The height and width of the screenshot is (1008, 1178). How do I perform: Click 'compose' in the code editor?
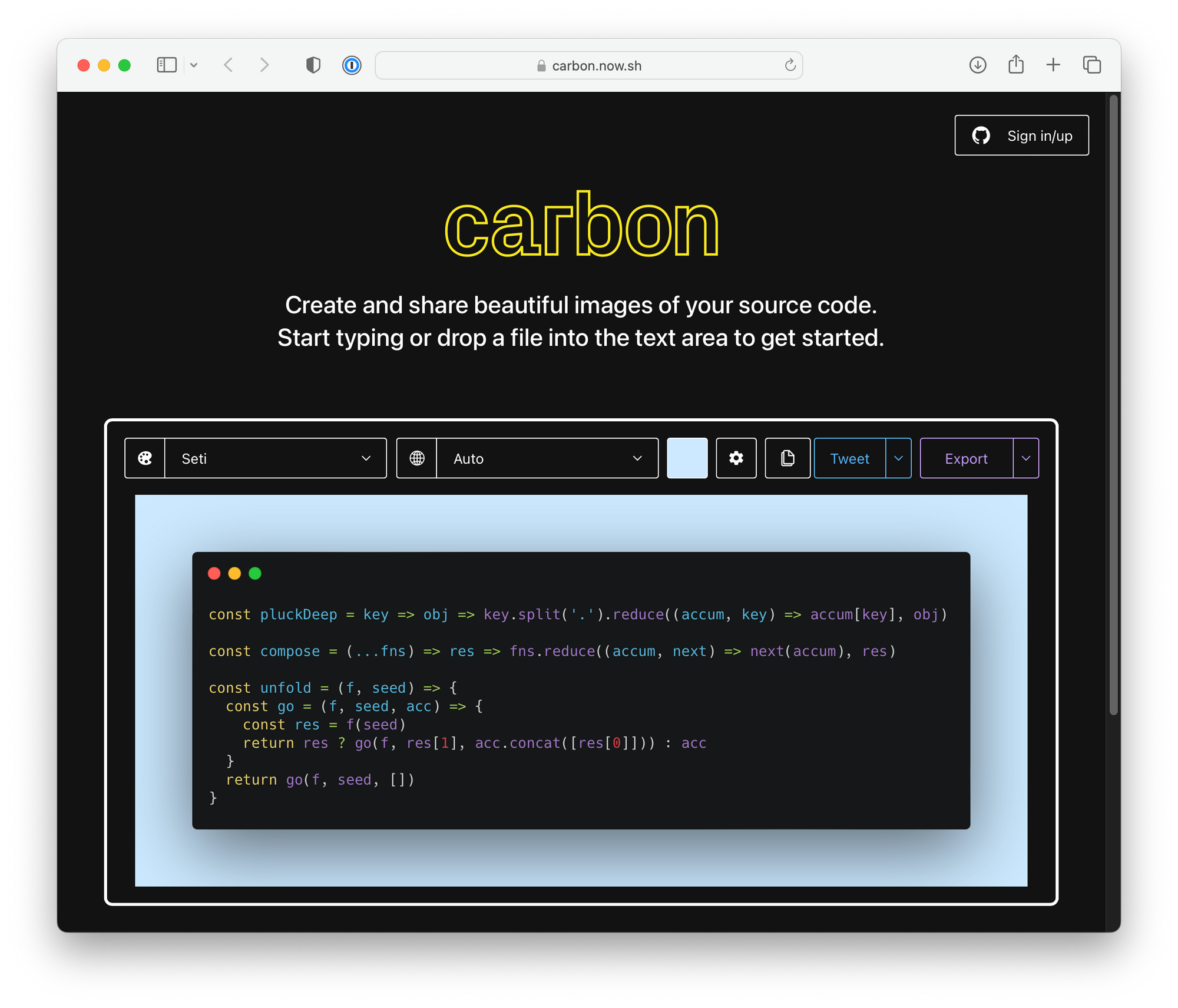click(x=290, y=651)
